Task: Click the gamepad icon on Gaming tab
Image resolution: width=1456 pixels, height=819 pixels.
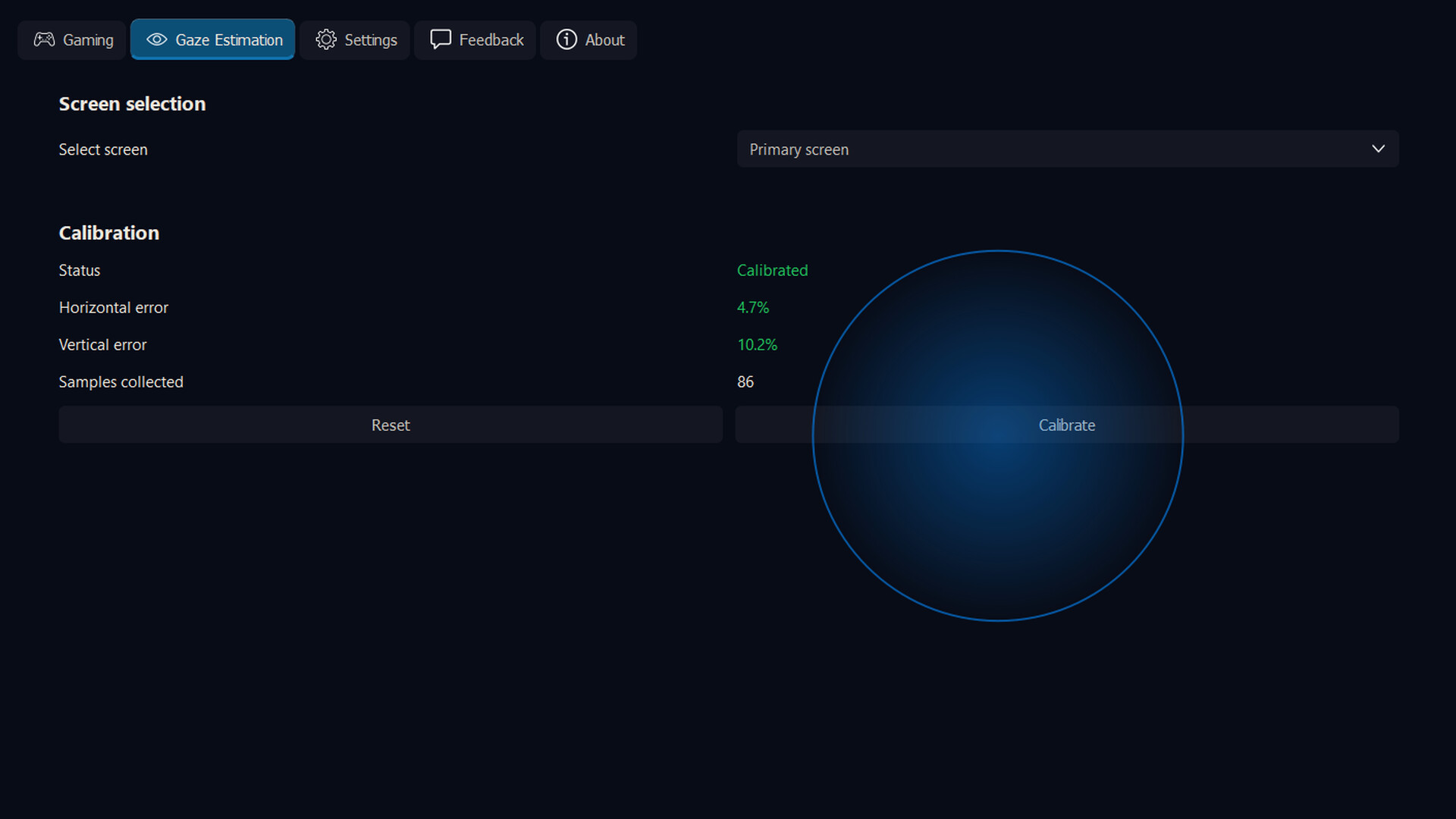Action: (44, 39)
